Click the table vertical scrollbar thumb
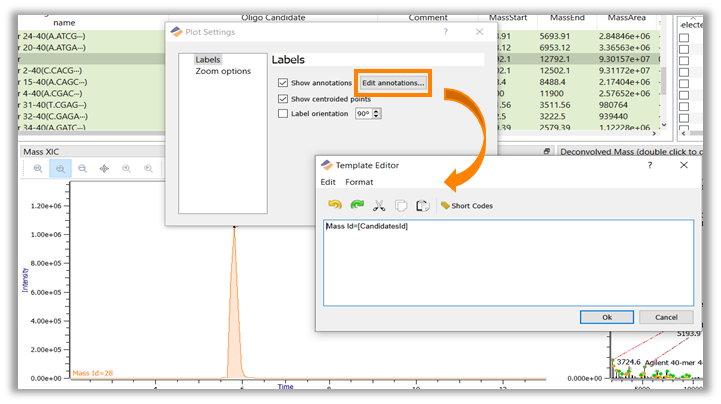 point(664,81)
